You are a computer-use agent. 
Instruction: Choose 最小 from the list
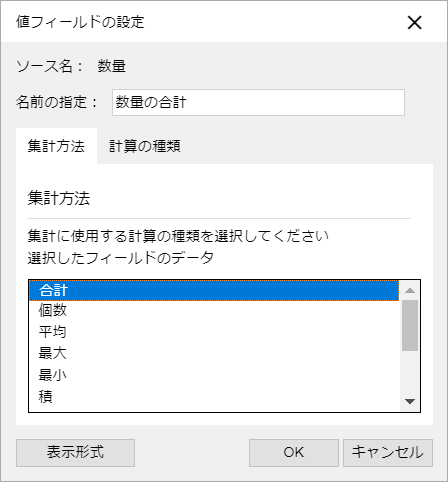tap(214, 375)
